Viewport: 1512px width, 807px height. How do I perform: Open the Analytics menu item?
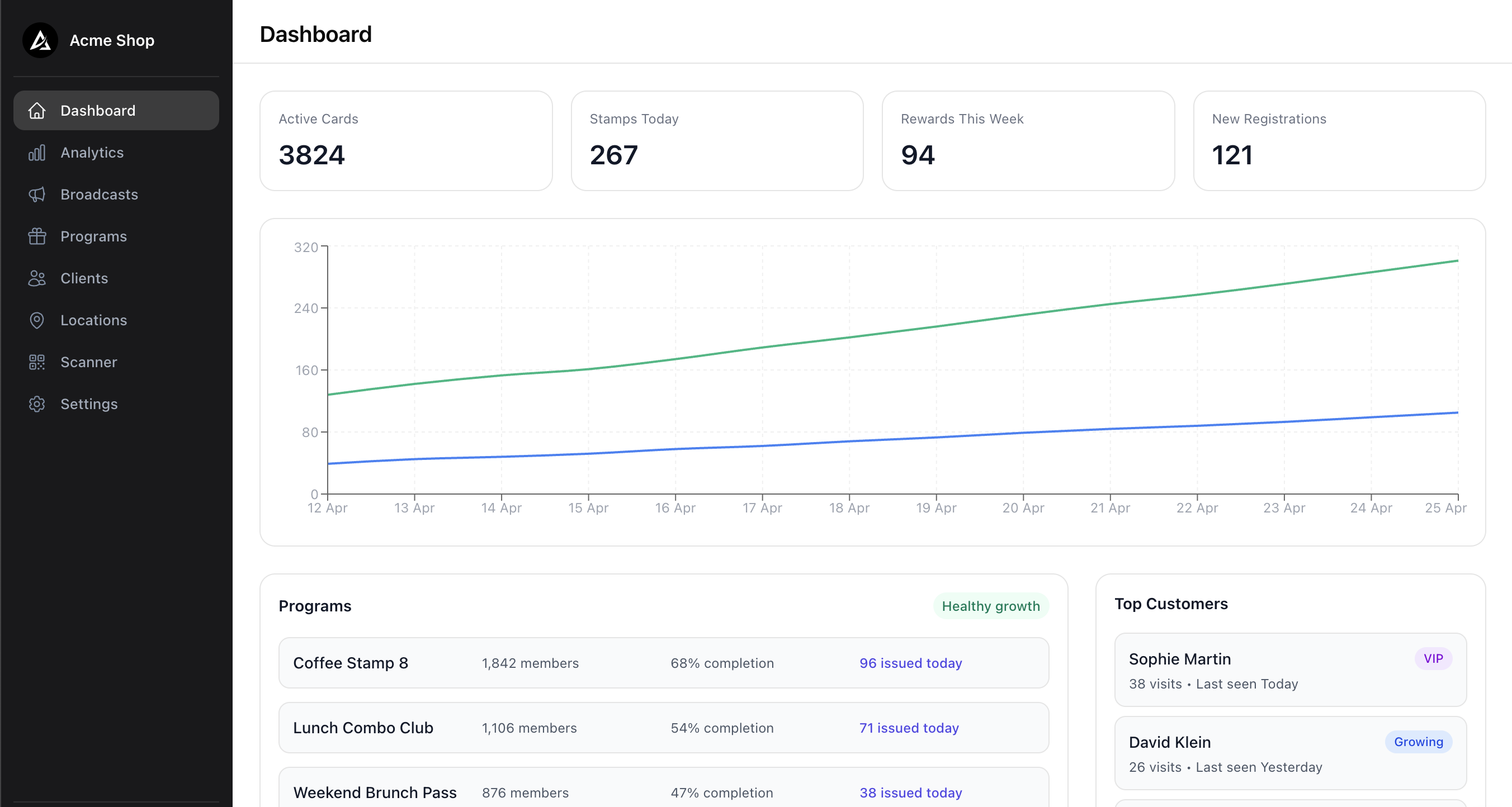92,153
